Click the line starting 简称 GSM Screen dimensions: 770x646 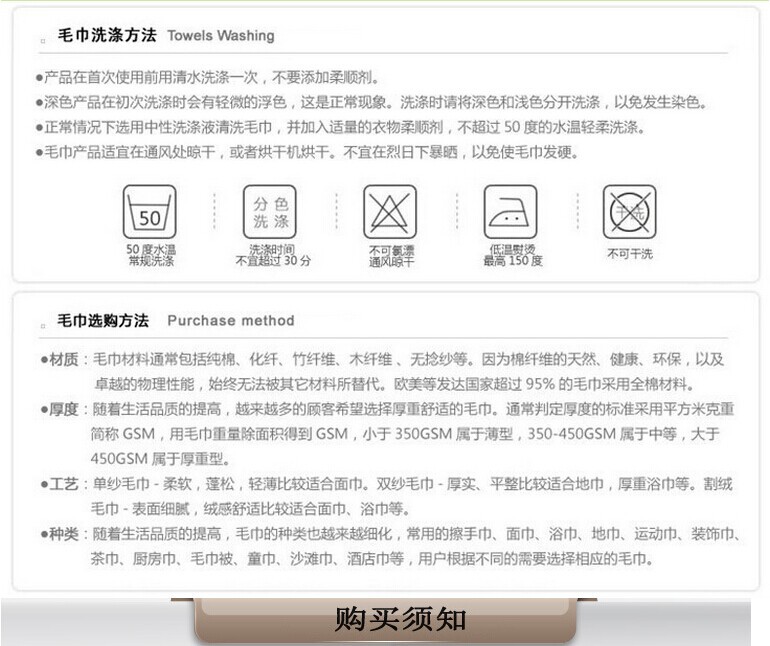(x=405, y=434)
